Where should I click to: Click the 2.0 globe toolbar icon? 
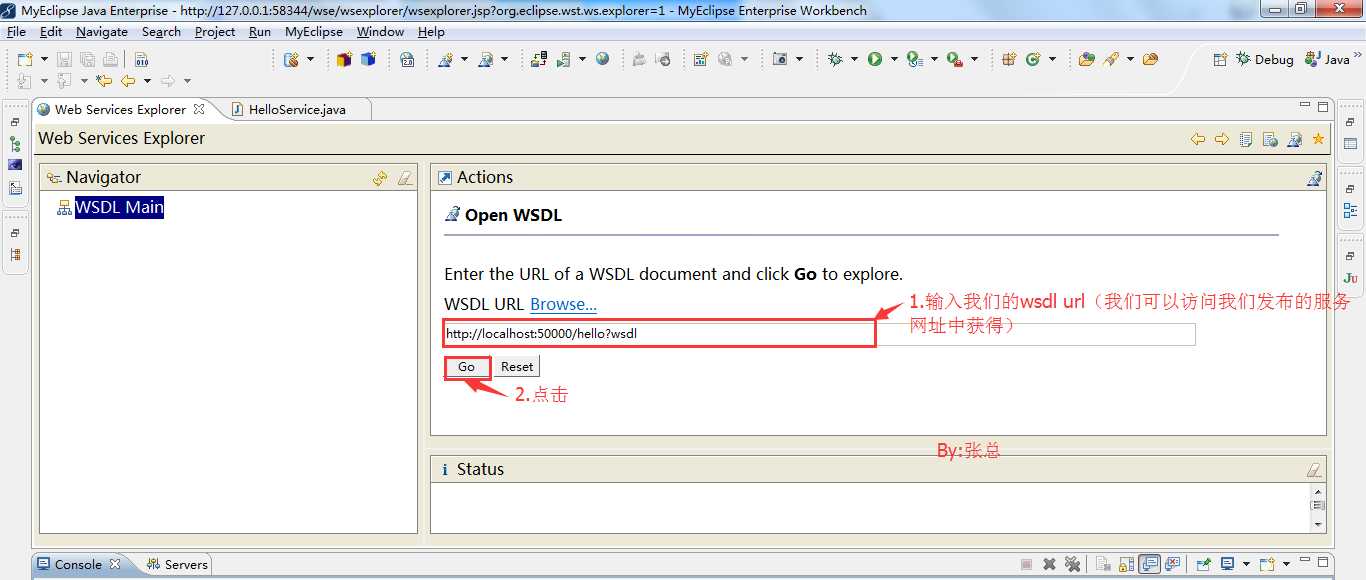pos(407,60)
